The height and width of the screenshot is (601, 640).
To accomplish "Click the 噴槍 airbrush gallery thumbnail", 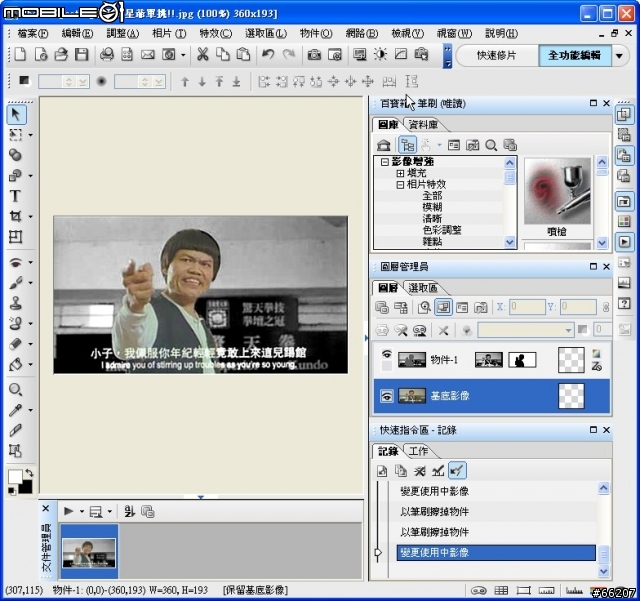I will (557, 191).
